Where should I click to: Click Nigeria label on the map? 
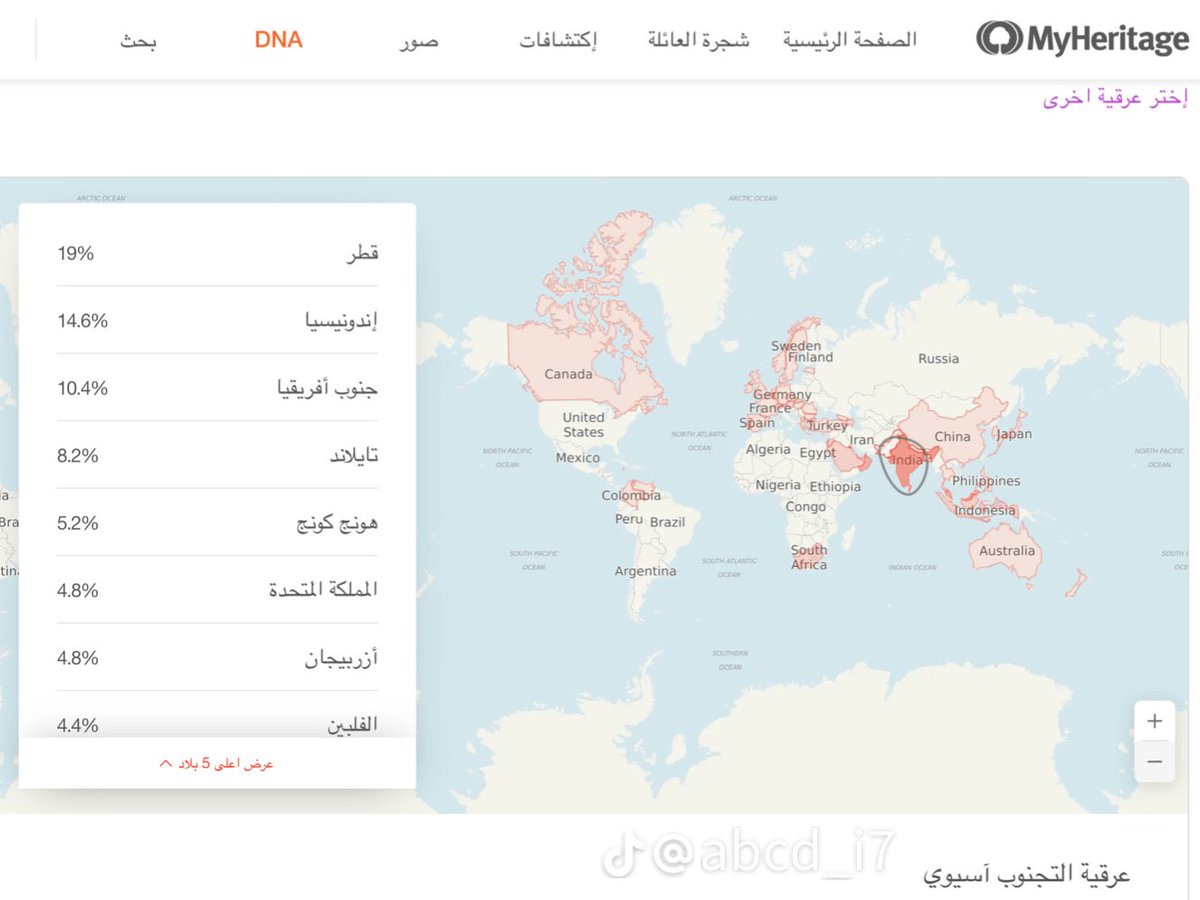(x=778, y=484)
